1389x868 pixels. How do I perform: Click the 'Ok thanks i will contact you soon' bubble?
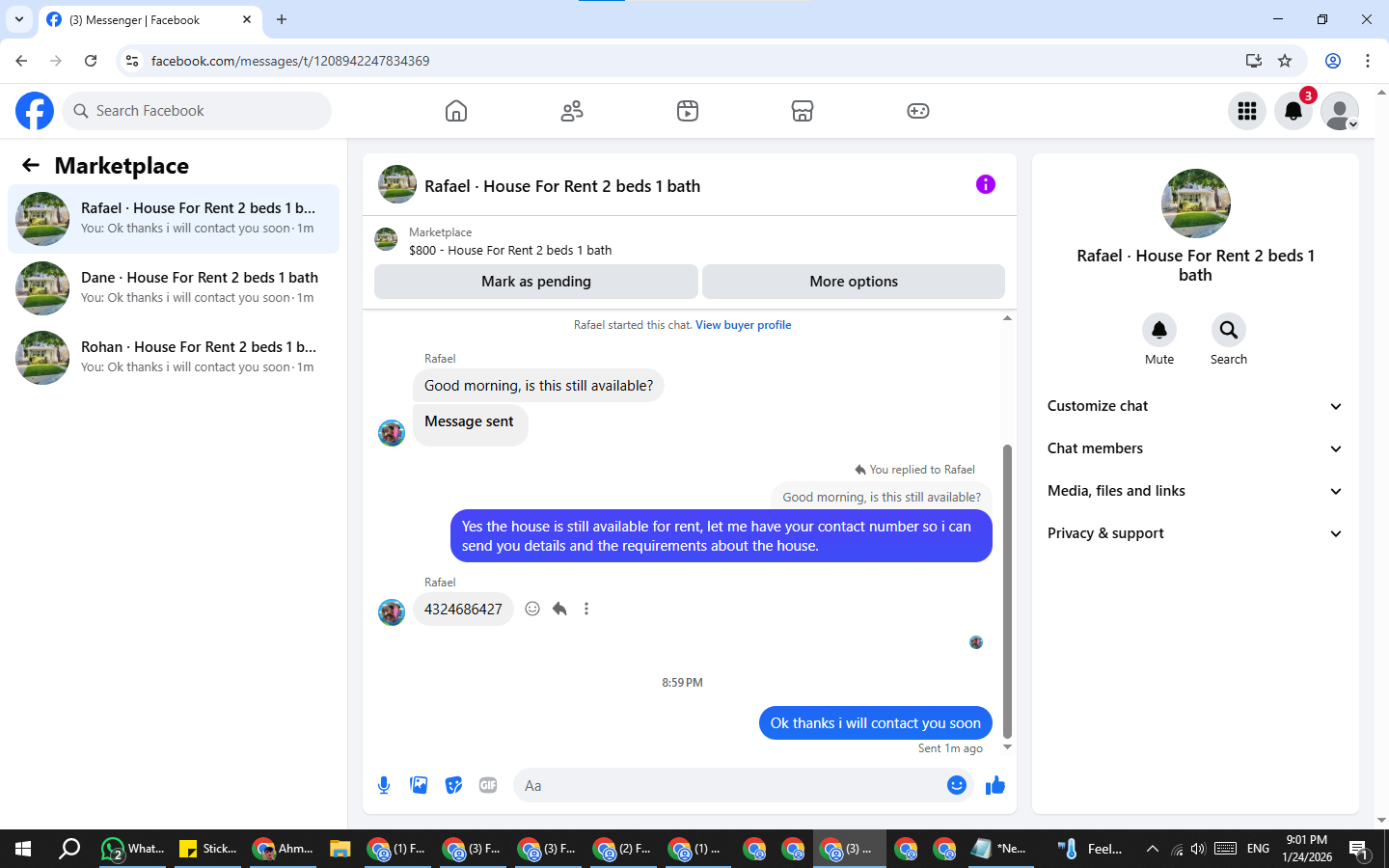click(x=876, y=723)
